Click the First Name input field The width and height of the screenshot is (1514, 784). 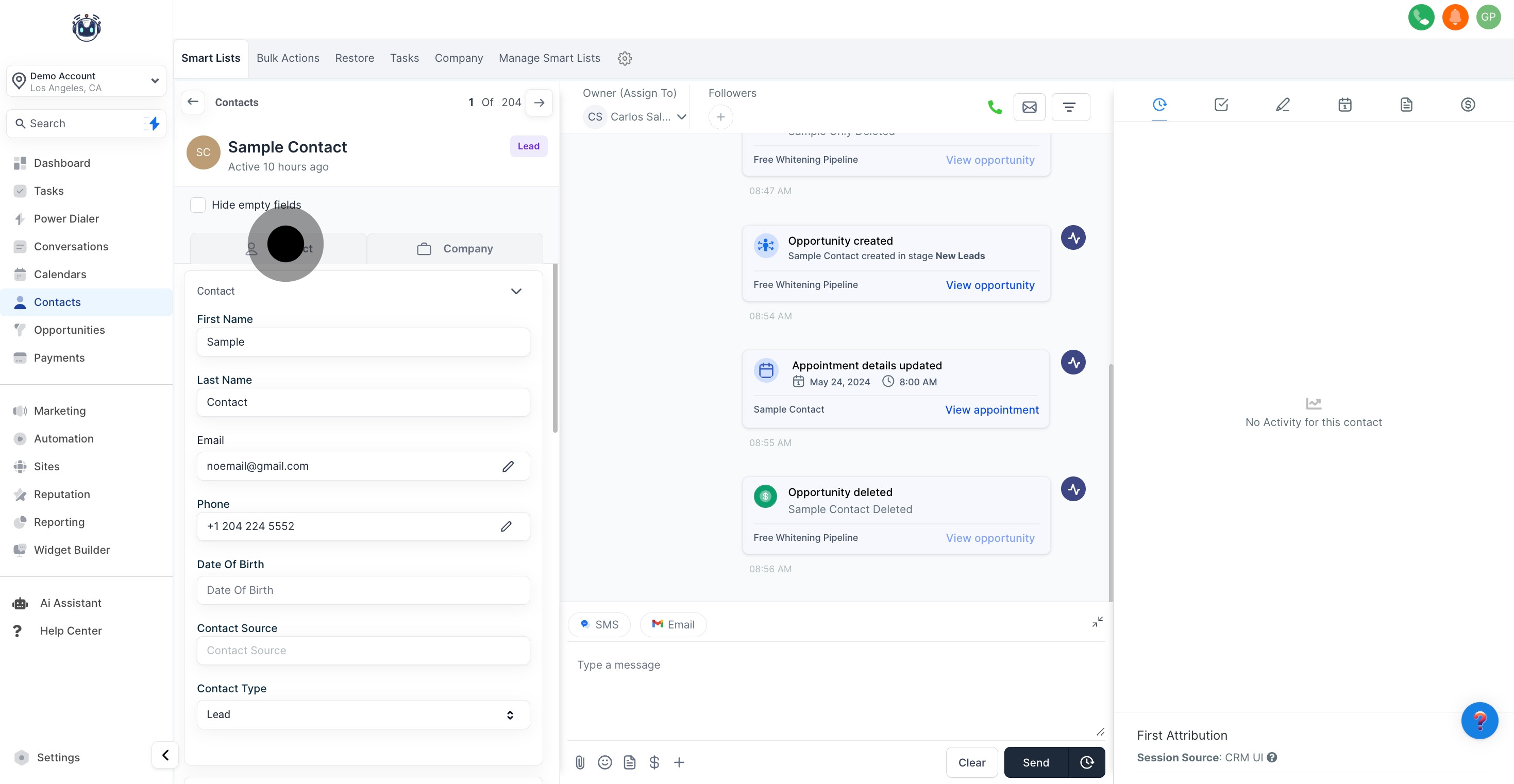pyautogui.click(x=363, y=342)
